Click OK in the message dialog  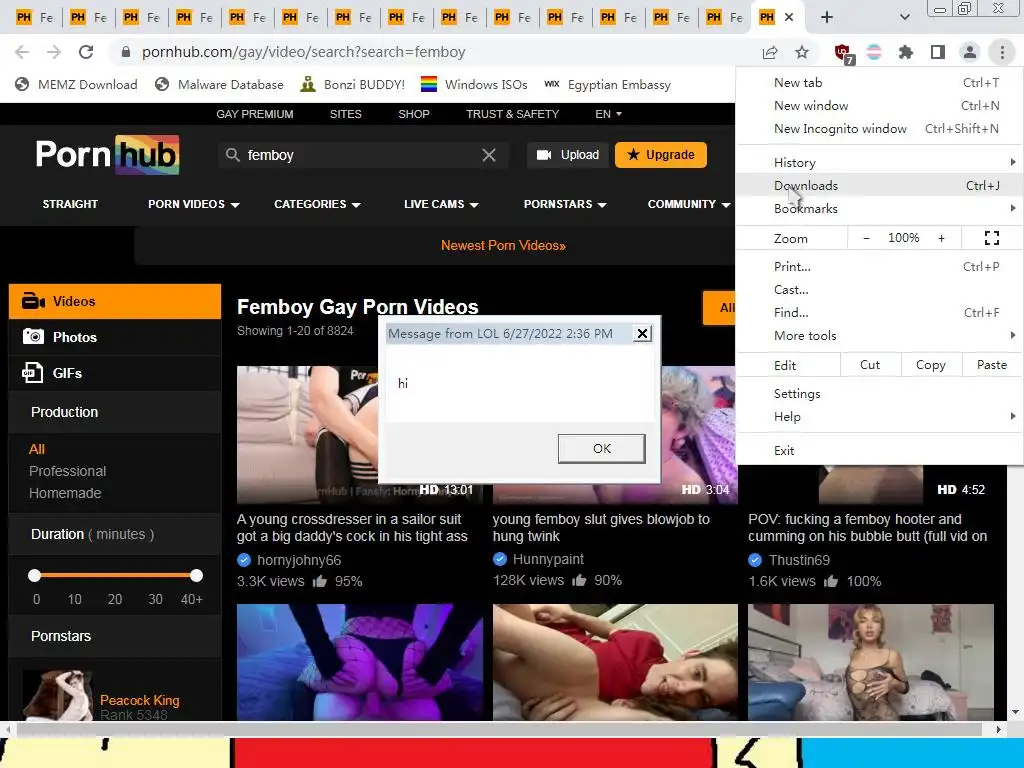601,449
